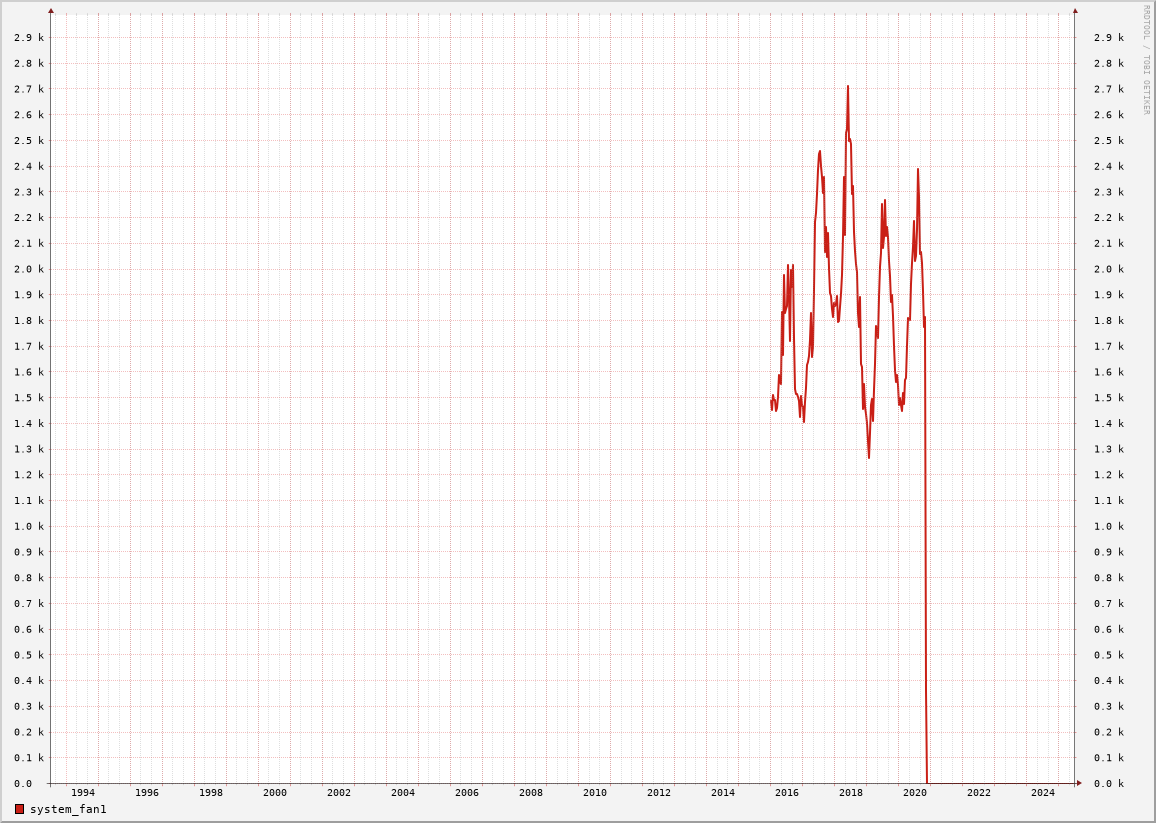Click the red arrow atop the left axis
This screenshot has height=823, width=1156.
(x=51, y=11)
